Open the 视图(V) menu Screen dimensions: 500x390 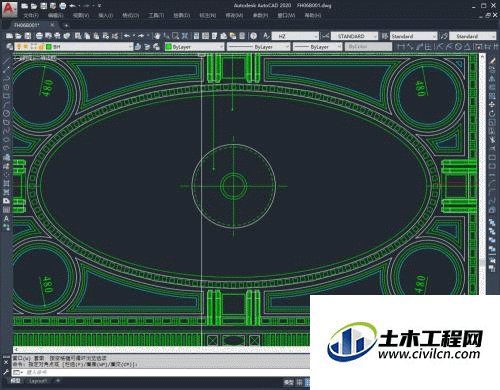[81, 15]
